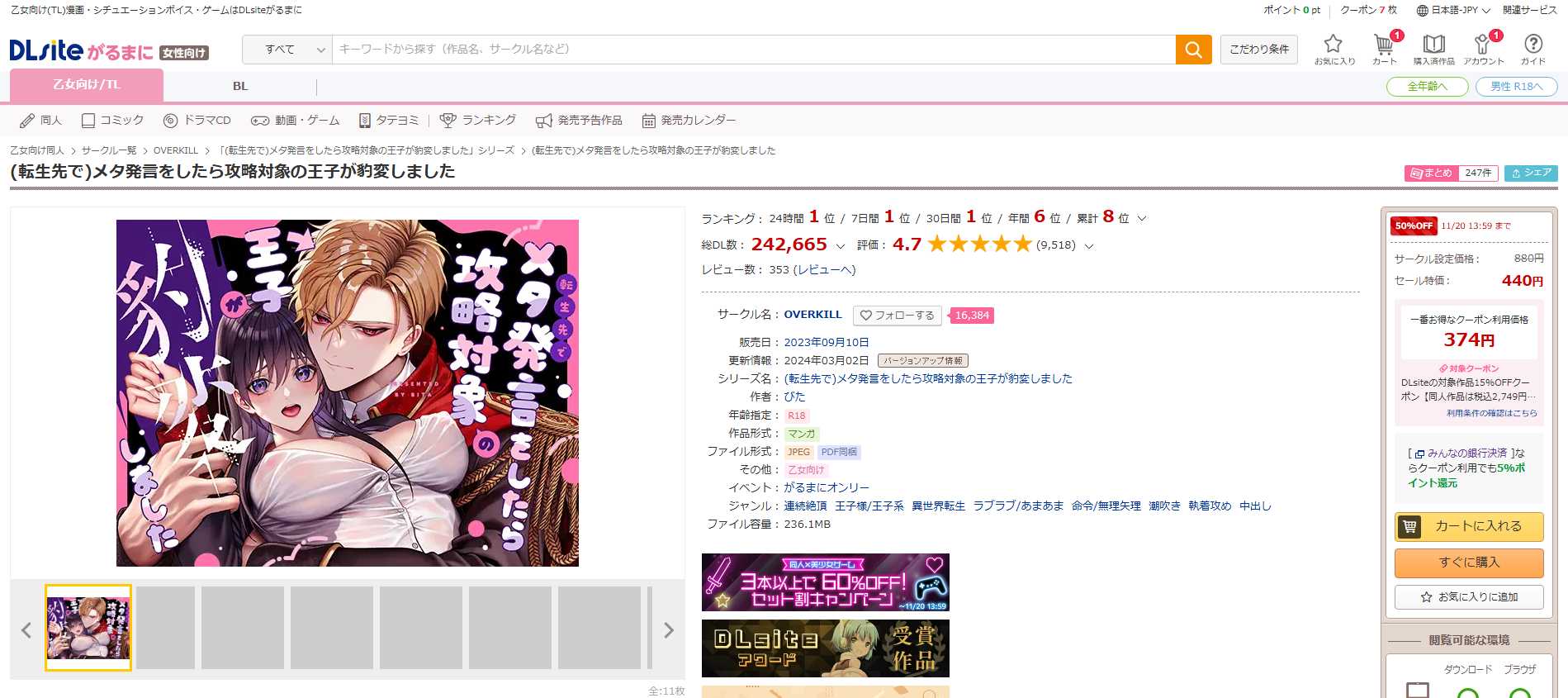This screenshot has width=1568, height=698.
Task: Click the フォローする follow button
Action: pyautogui.click(x=898, y=316)
